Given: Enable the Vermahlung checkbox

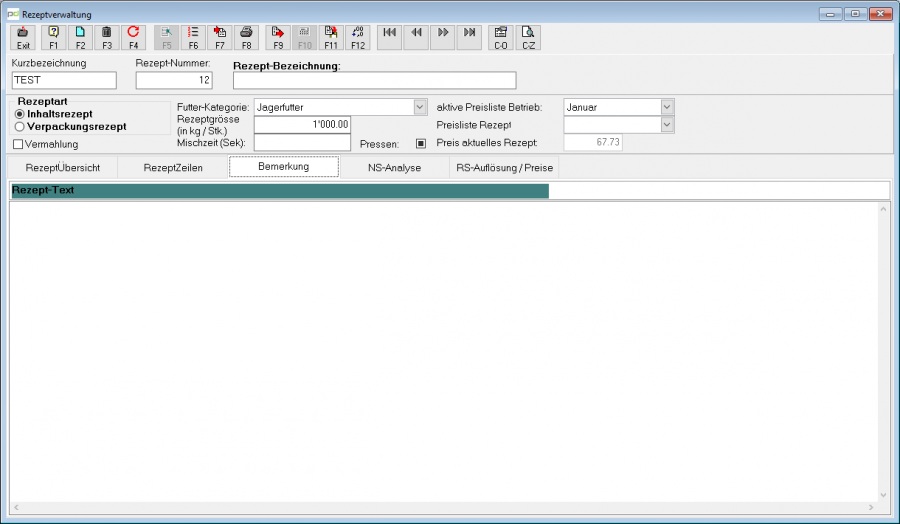Looking at the screenshot, I should point(18,144).
